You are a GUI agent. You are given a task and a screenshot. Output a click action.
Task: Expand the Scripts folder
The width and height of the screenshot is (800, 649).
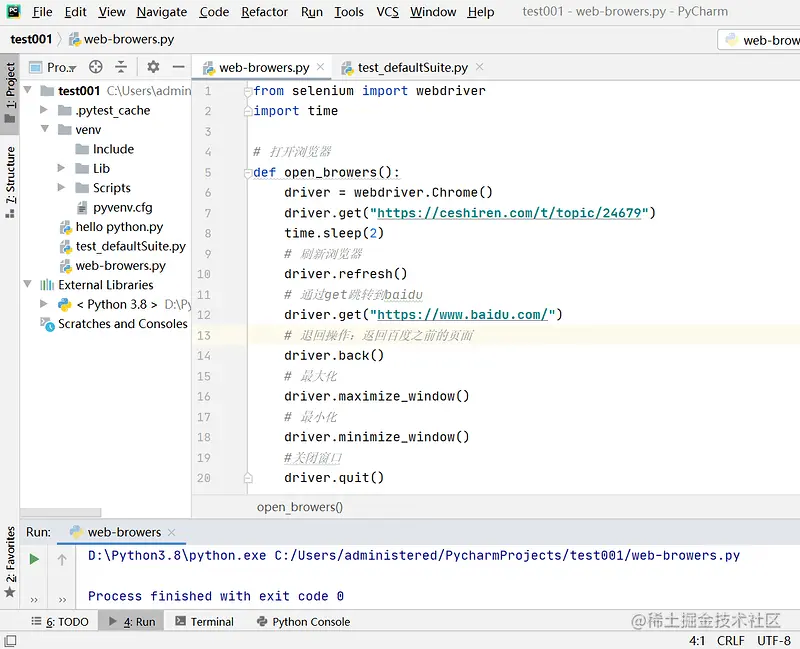pyautogui.click(x=61, y=187)
